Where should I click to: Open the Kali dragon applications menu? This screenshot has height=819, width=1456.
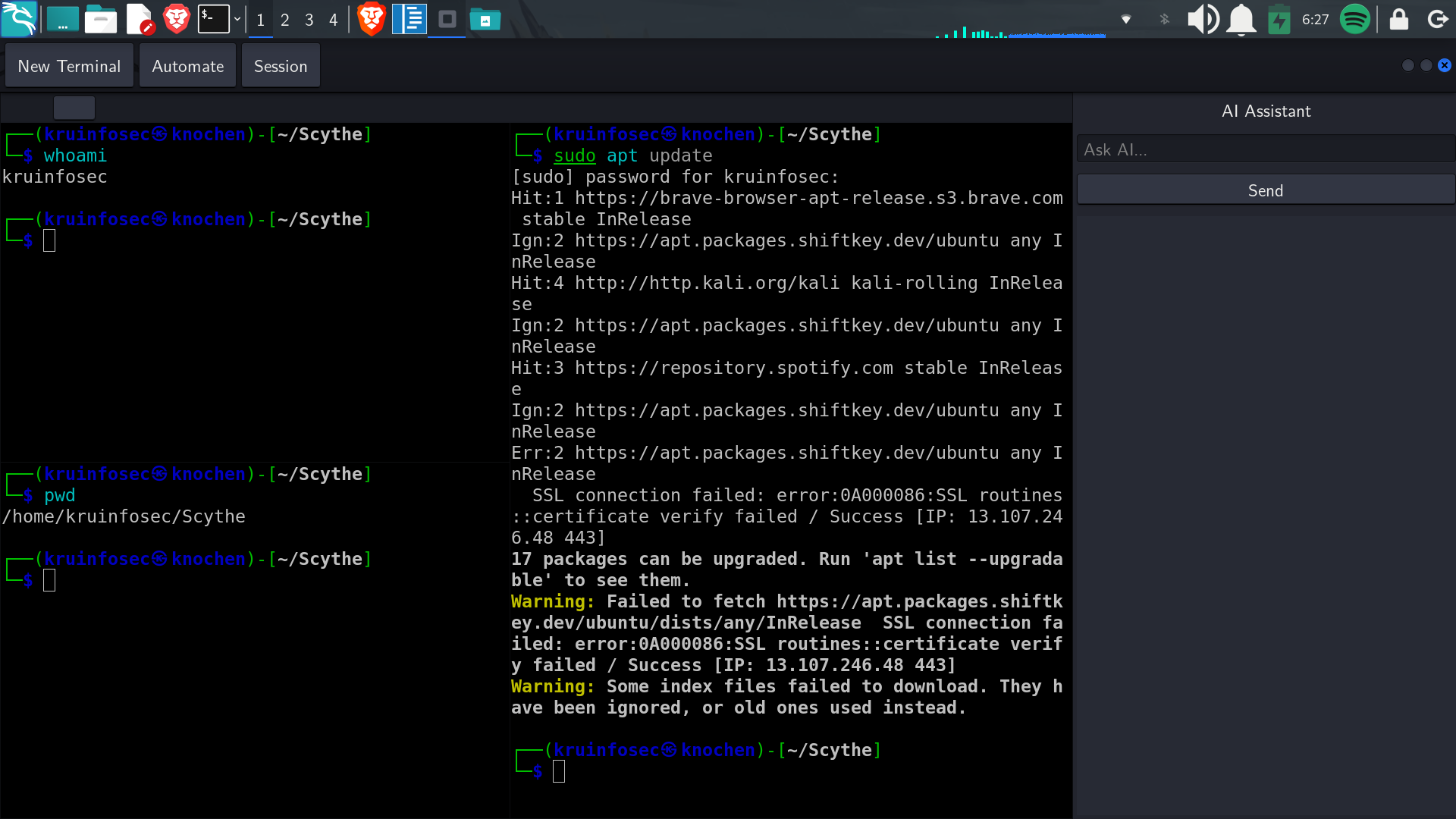(19, 19)
